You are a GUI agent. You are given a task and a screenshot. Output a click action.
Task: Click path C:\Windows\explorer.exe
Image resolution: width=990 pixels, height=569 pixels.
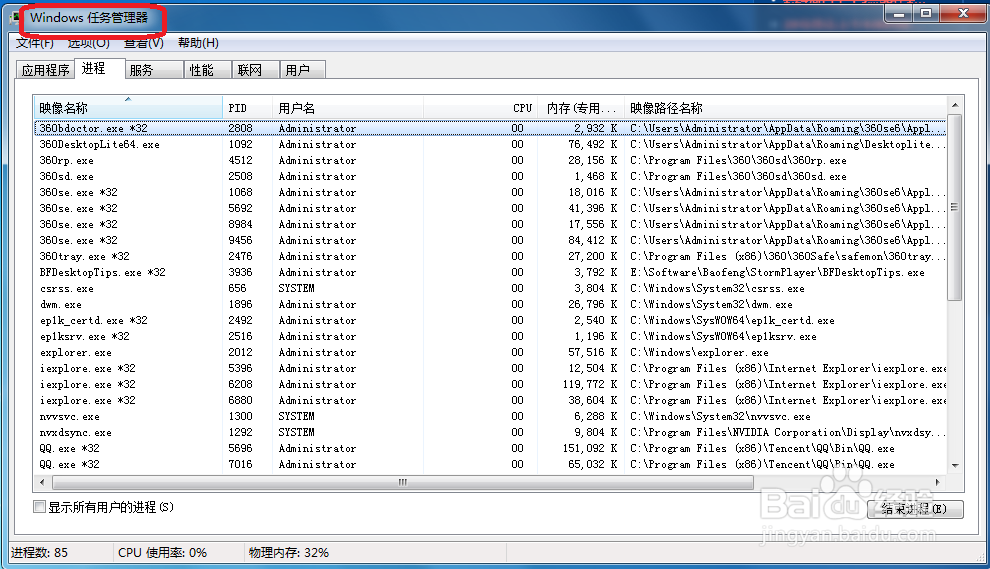click(699, 352)
